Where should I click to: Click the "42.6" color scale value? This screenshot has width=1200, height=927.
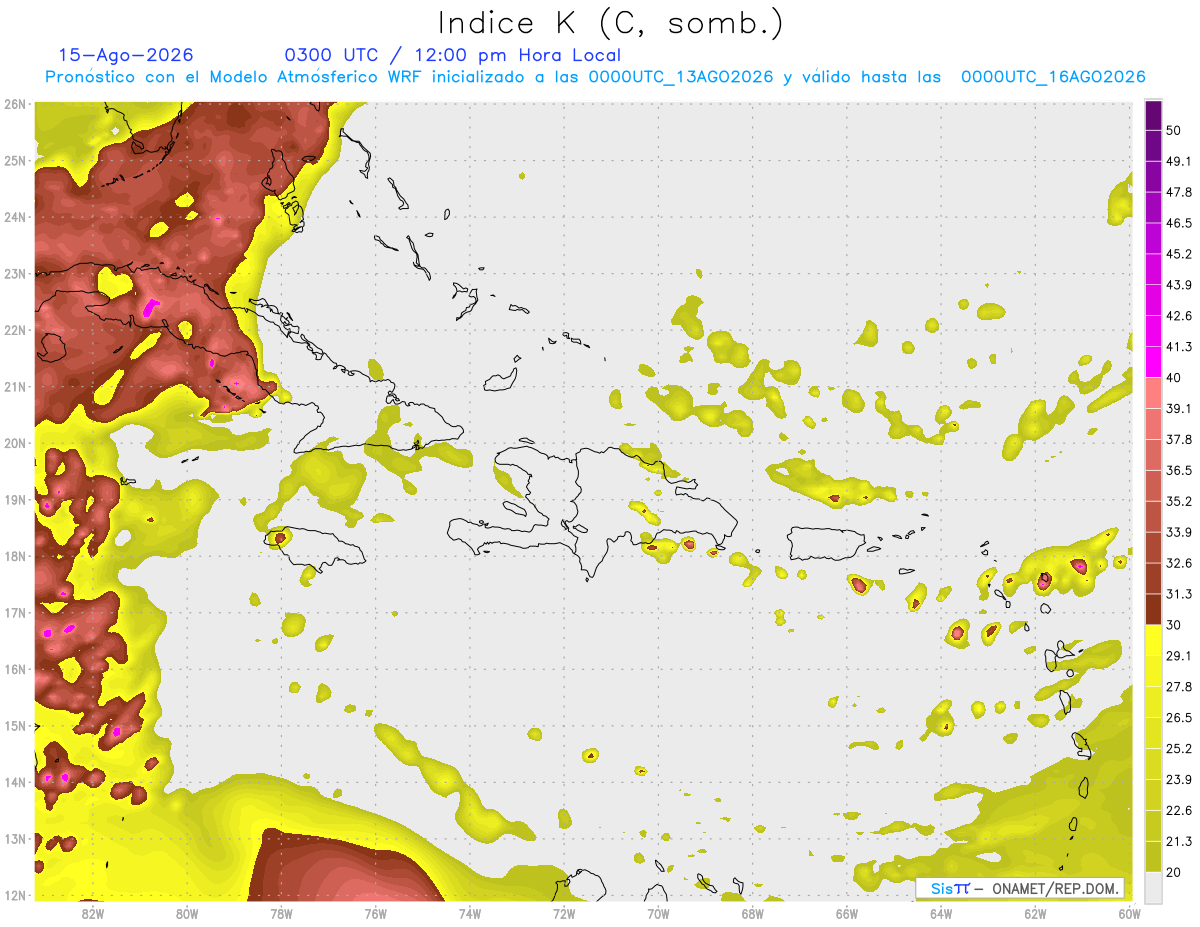[x=1178, y=316]
